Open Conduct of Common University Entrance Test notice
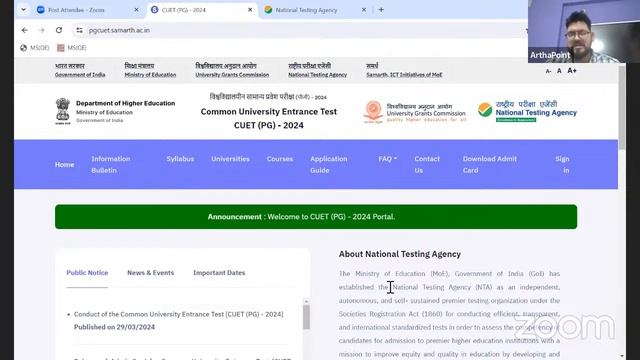The width and height of the screenshot is (640, 360). click(x=178, y=314)
